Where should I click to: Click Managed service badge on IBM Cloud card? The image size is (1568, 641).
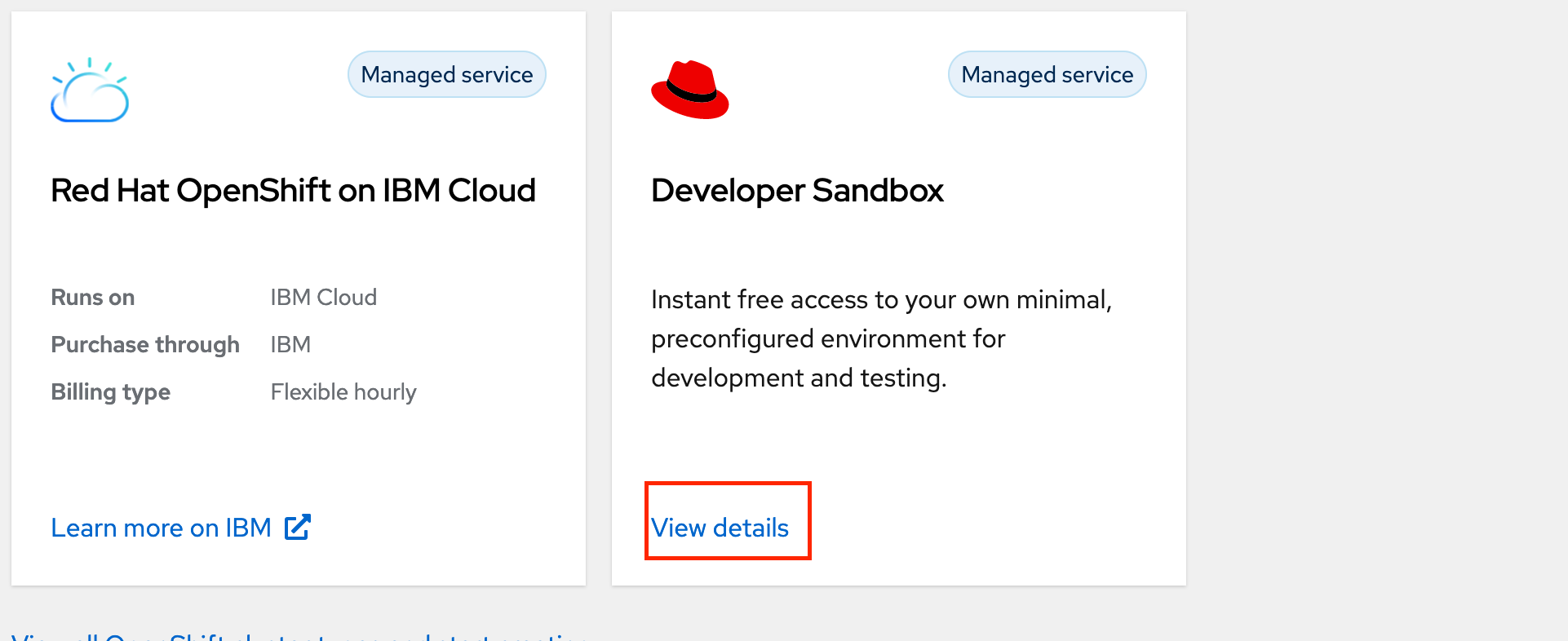point(446,75)
